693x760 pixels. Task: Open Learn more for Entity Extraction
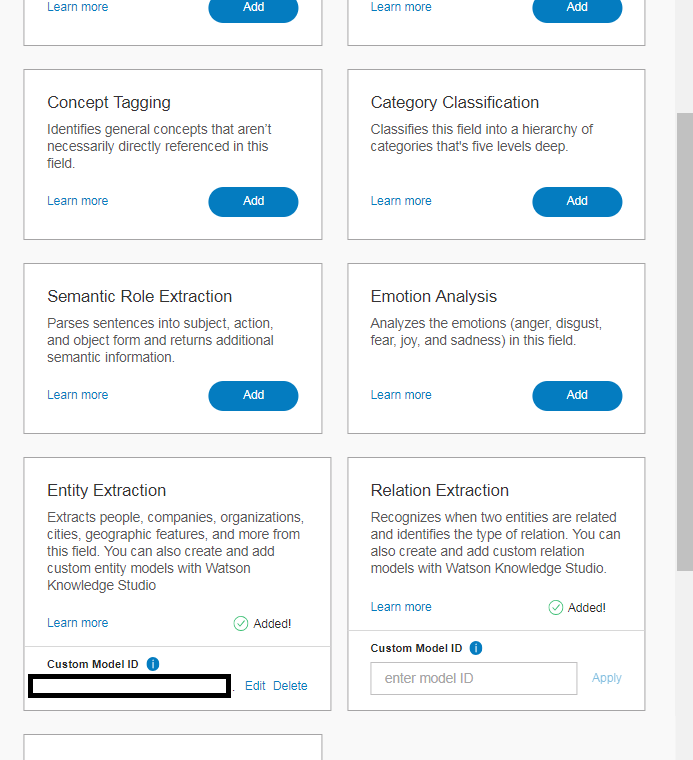(77, 623)
